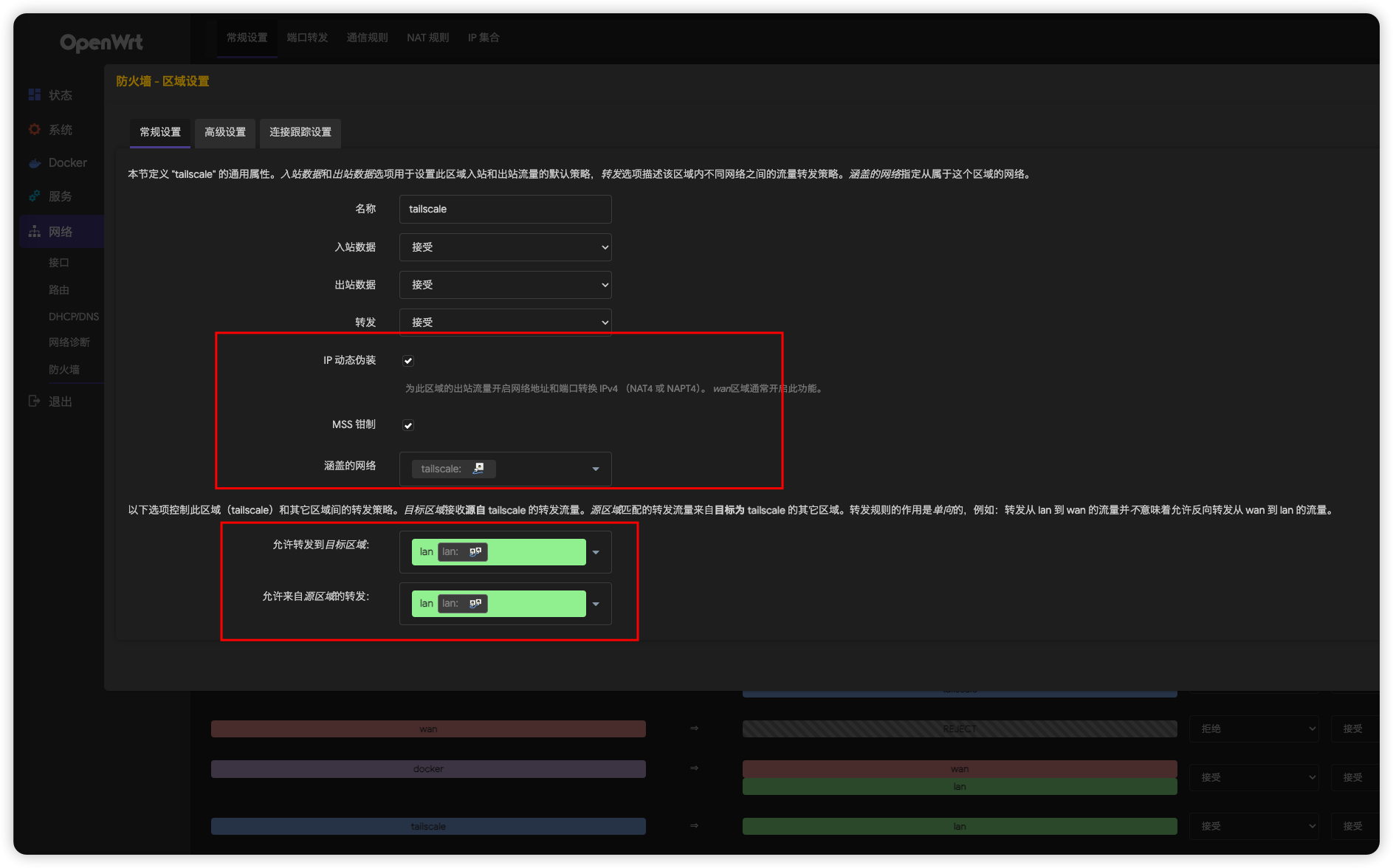Image resolution: width=1393 pixels, height=868 pixels.
Task: Switch to the Advanced Settings tab (高级设置)
Action: (225, 132)
